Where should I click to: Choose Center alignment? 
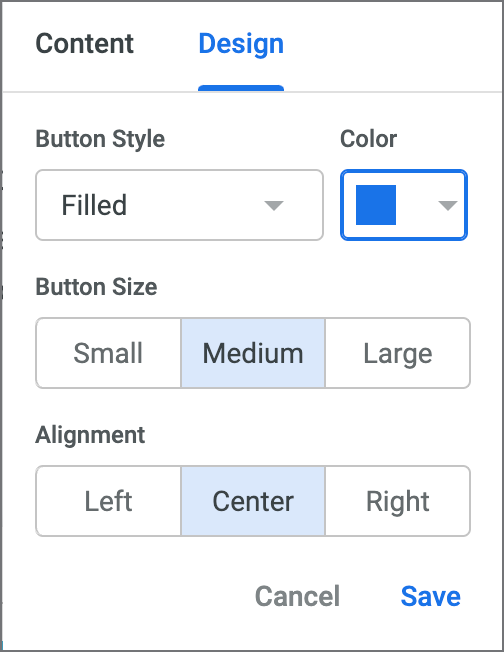tap(253, 501)
